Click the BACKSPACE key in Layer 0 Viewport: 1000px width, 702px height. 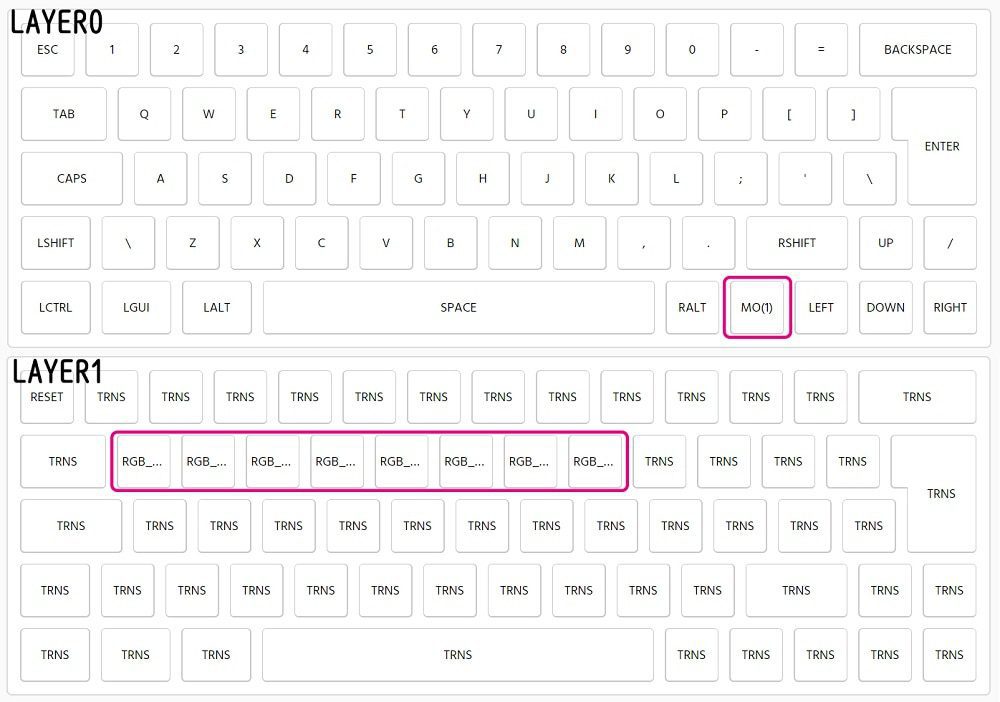click(x=917, y=50)
